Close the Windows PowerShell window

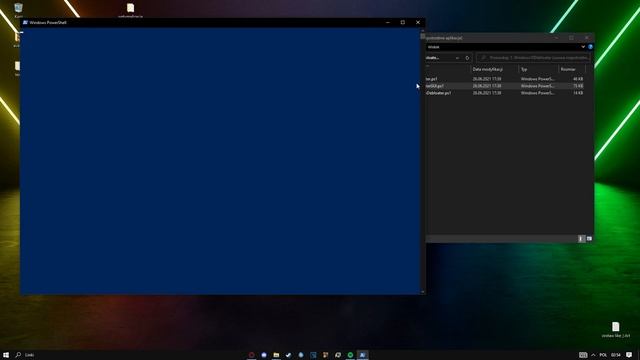click(x=418, y=22)
